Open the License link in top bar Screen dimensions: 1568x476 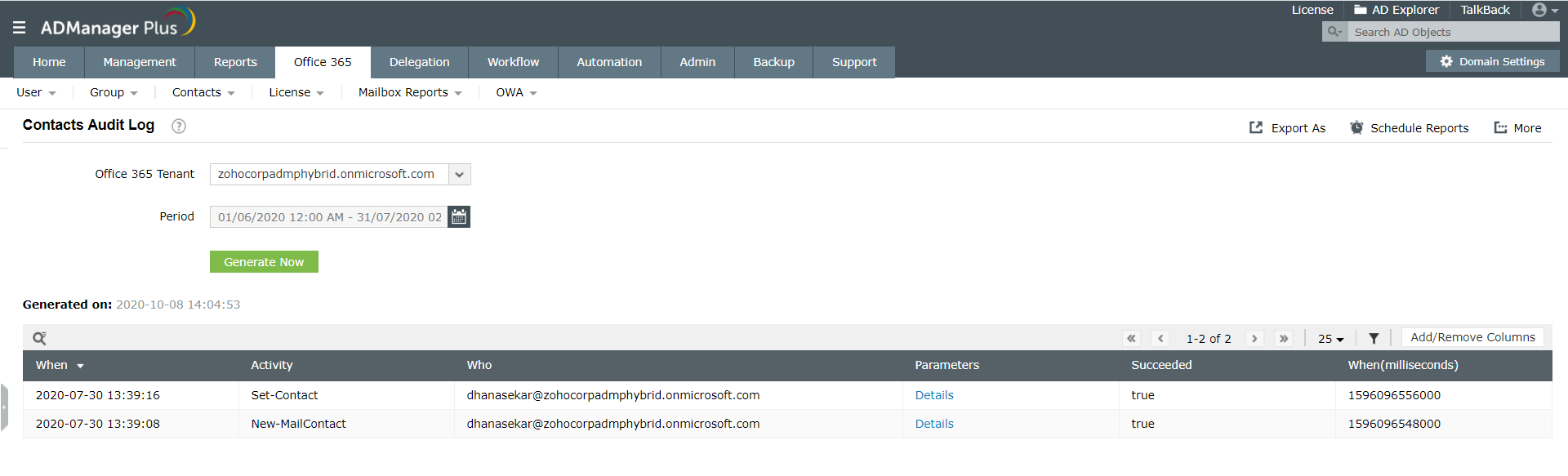[1312, 10]
